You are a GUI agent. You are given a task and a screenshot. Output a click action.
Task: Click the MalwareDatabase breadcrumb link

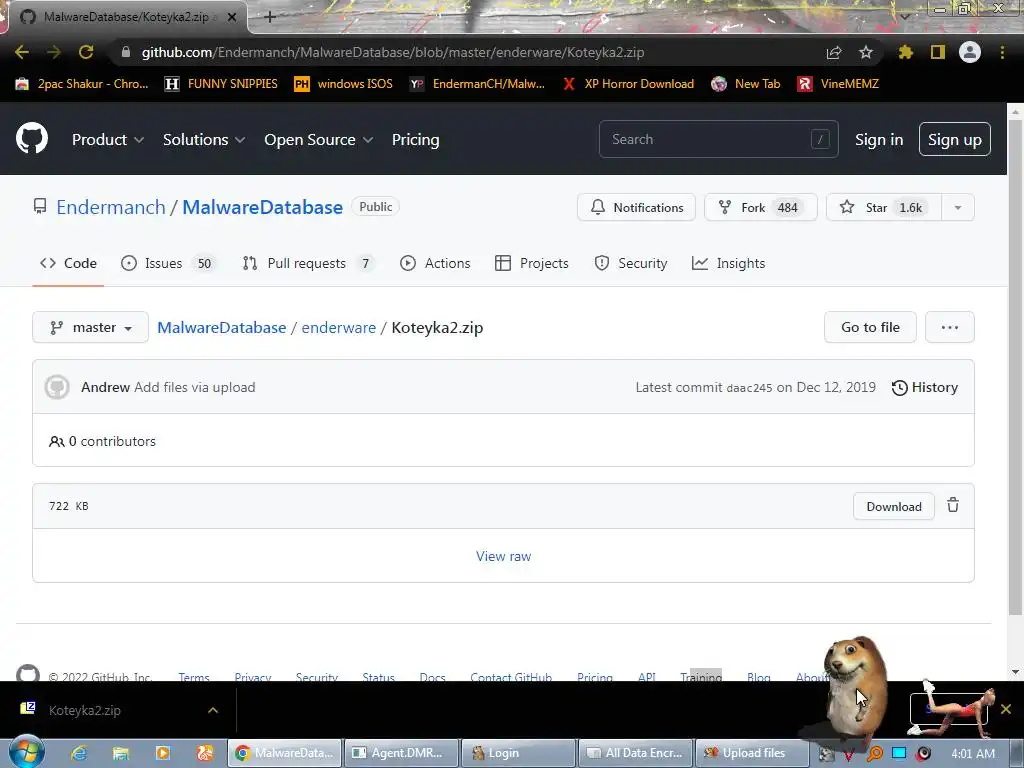221,328
